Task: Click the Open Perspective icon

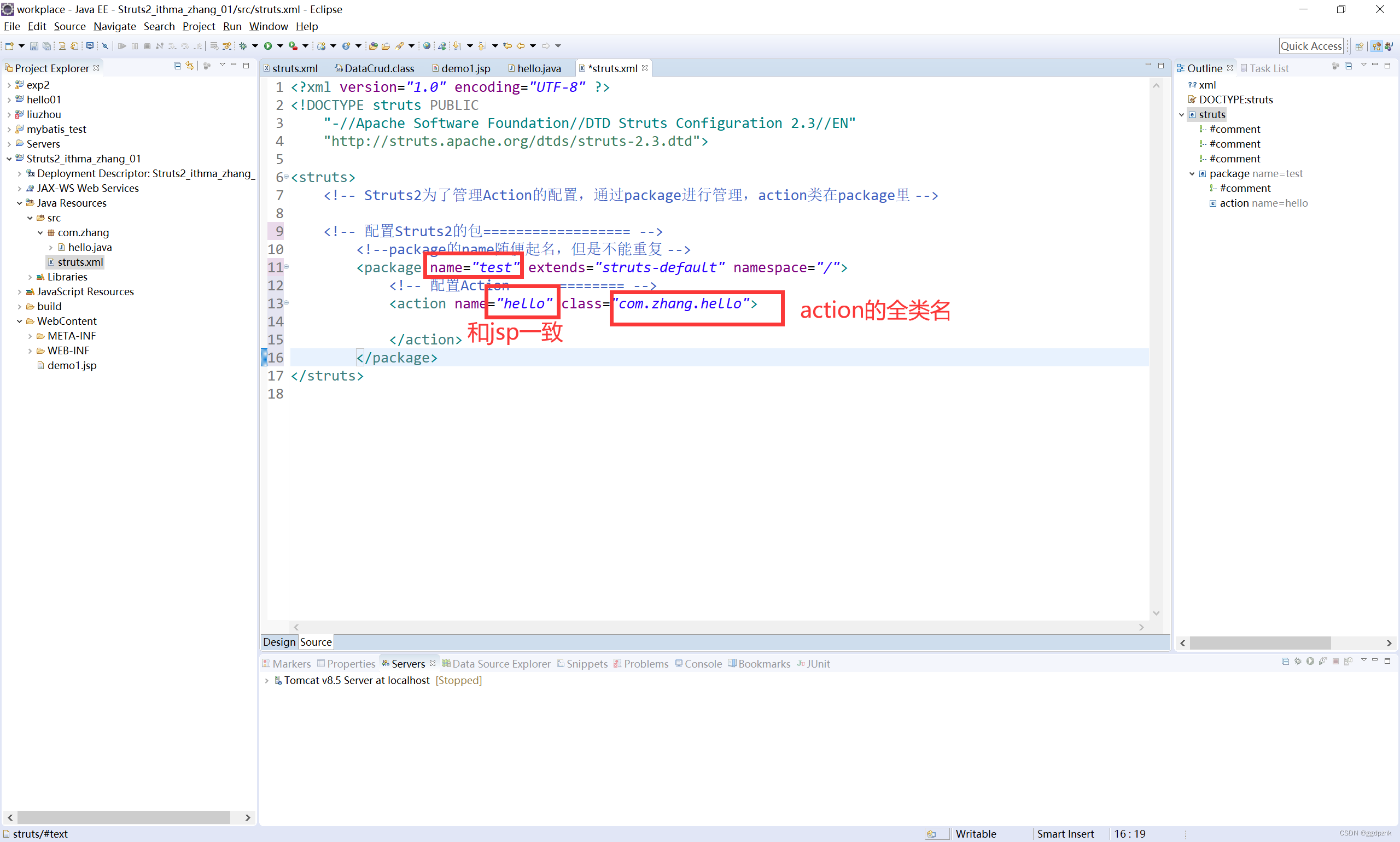Action: pos(1359,46)
